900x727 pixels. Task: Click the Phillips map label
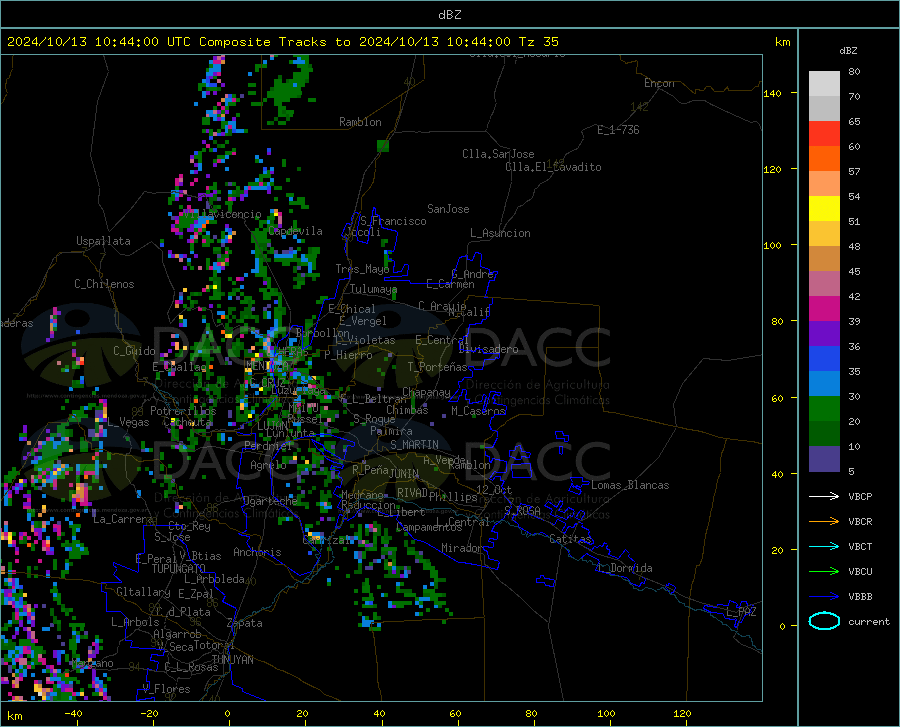pos(453,497)
